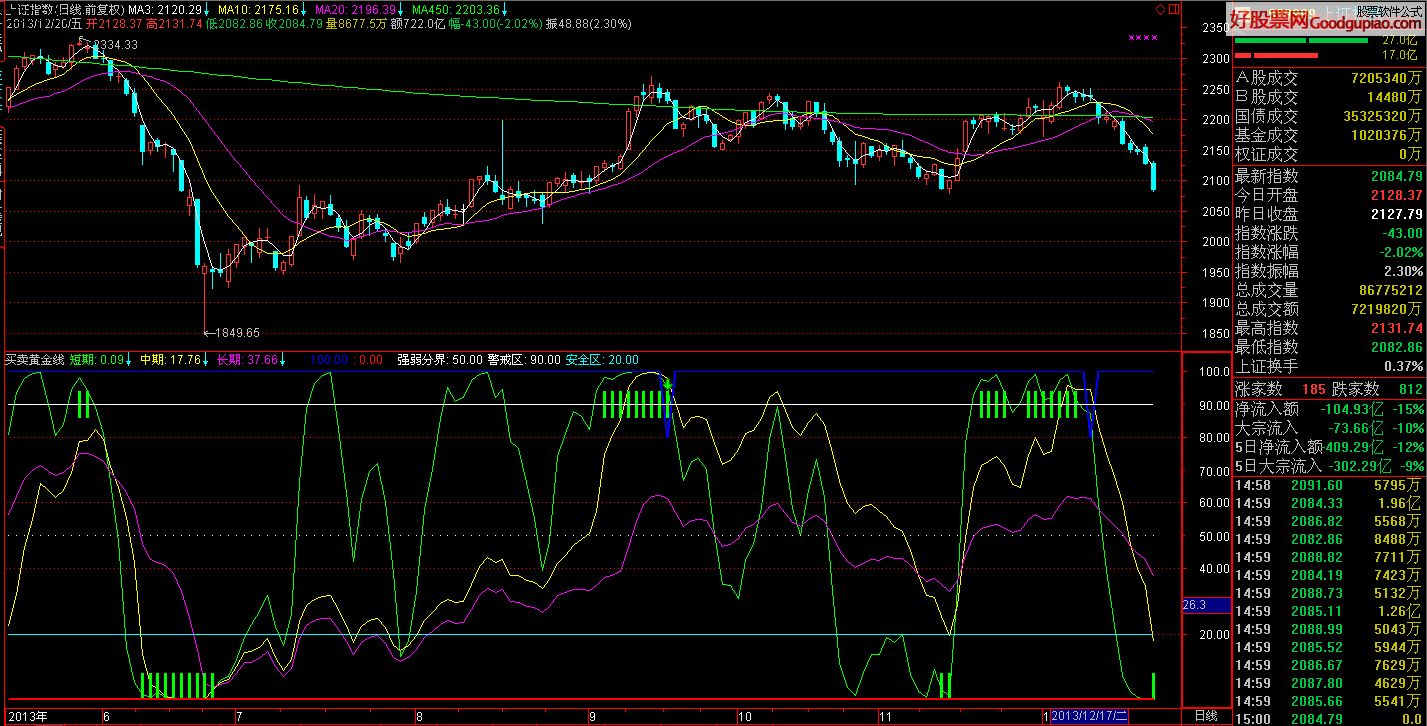
Task: Click the 总成交额 7219820万 value
Action: pos(1385,309)
